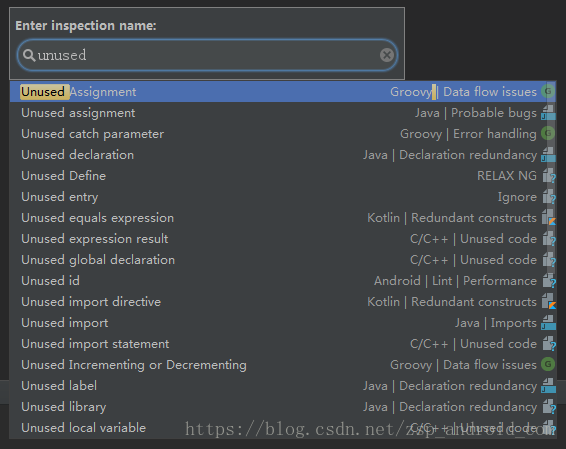Choose the Unused import Java inspection
Screen dimensions: 566x449
coord(283,322)
